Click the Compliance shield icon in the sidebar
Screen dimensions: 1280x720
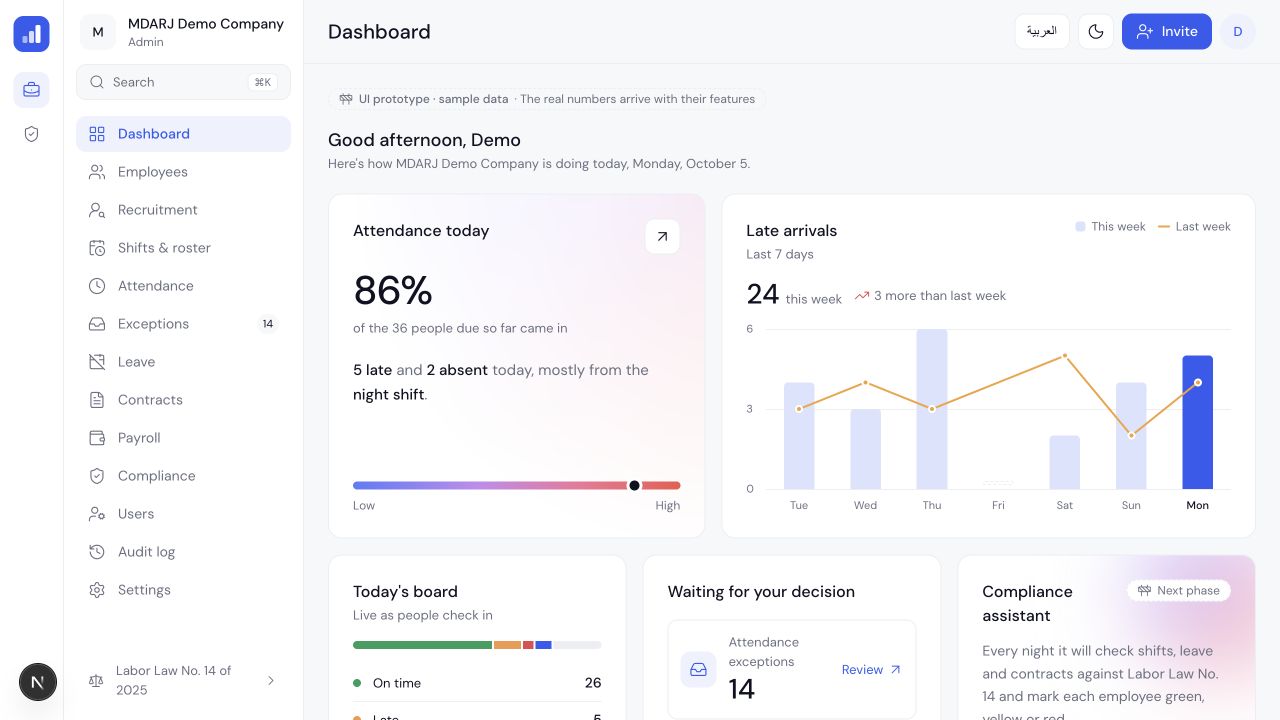97,476
